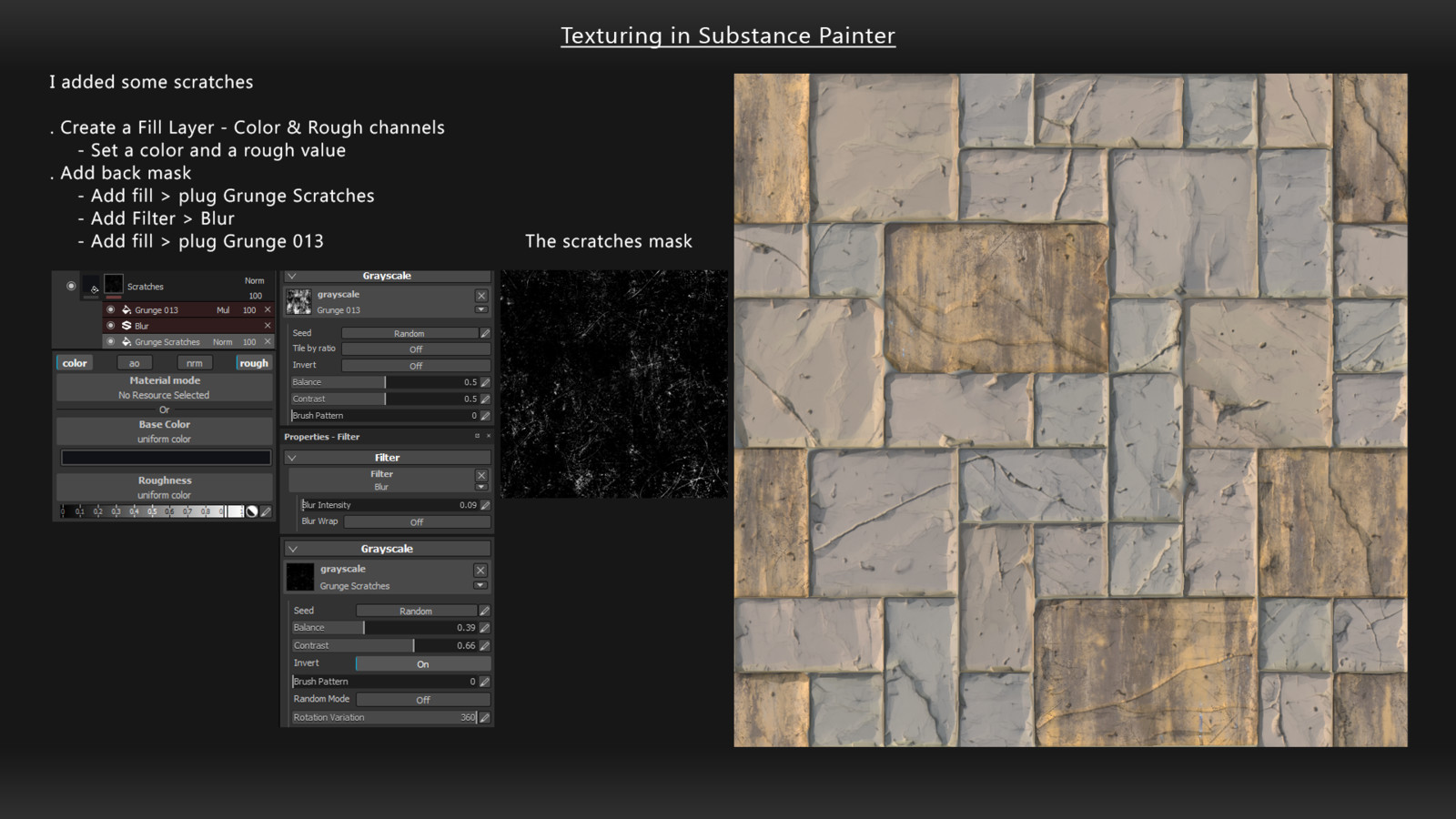
Task: Click the Roughness grayscale picker circle icon
Action: 252,511
